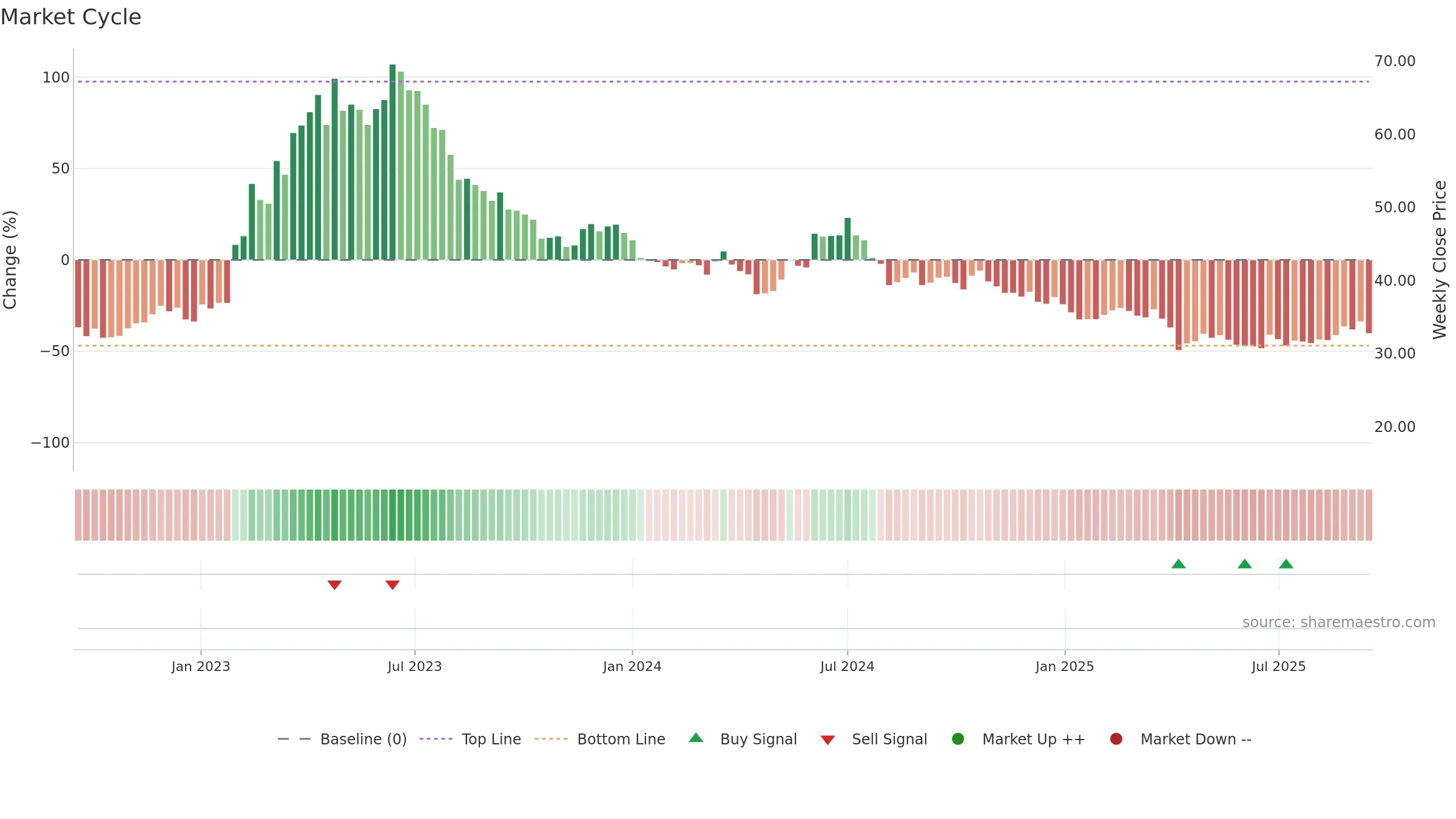Click the −100 tick on the left axis
Viewport: 1456px width, 819px height.
point(50,443)
